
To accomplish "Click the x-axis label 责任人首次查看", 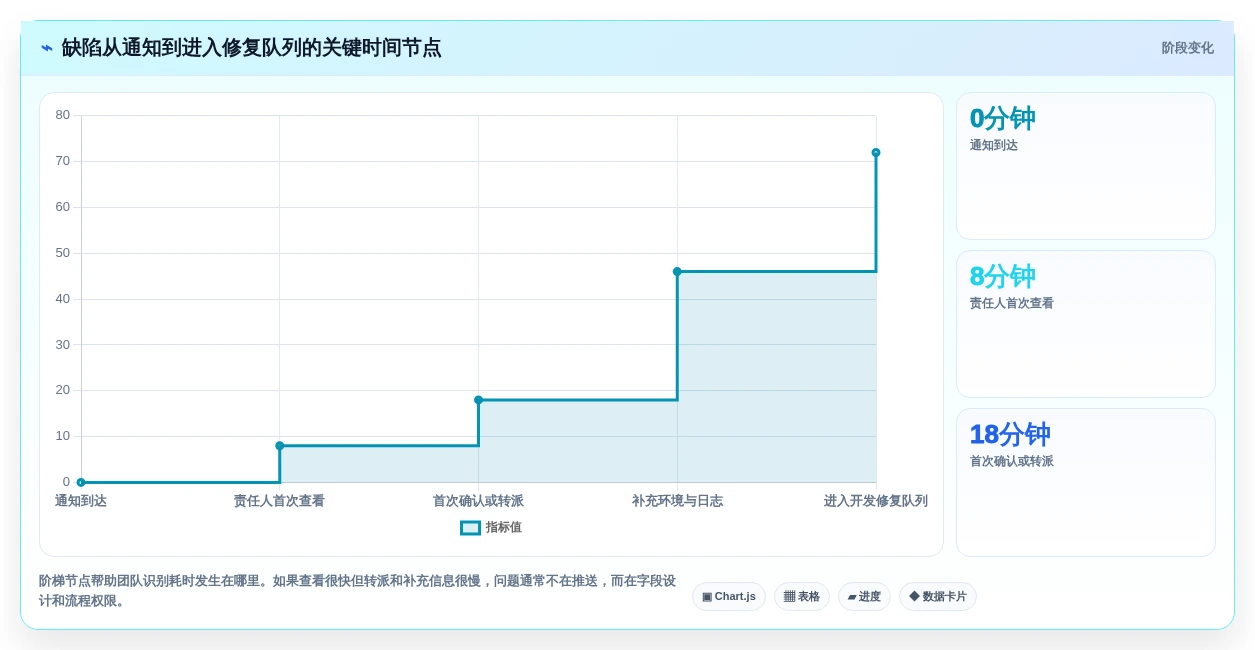I will pyautogui.click(x=279, y=501).
